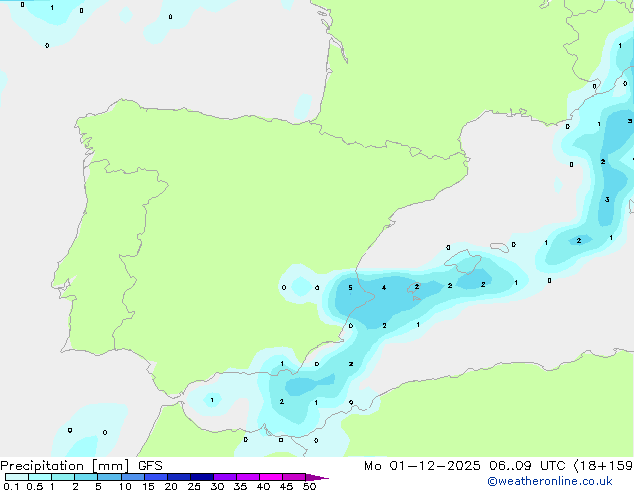Click the legend scale label '25'
Image resolution: width=634 pixels, height=490 pixels.
194,486
